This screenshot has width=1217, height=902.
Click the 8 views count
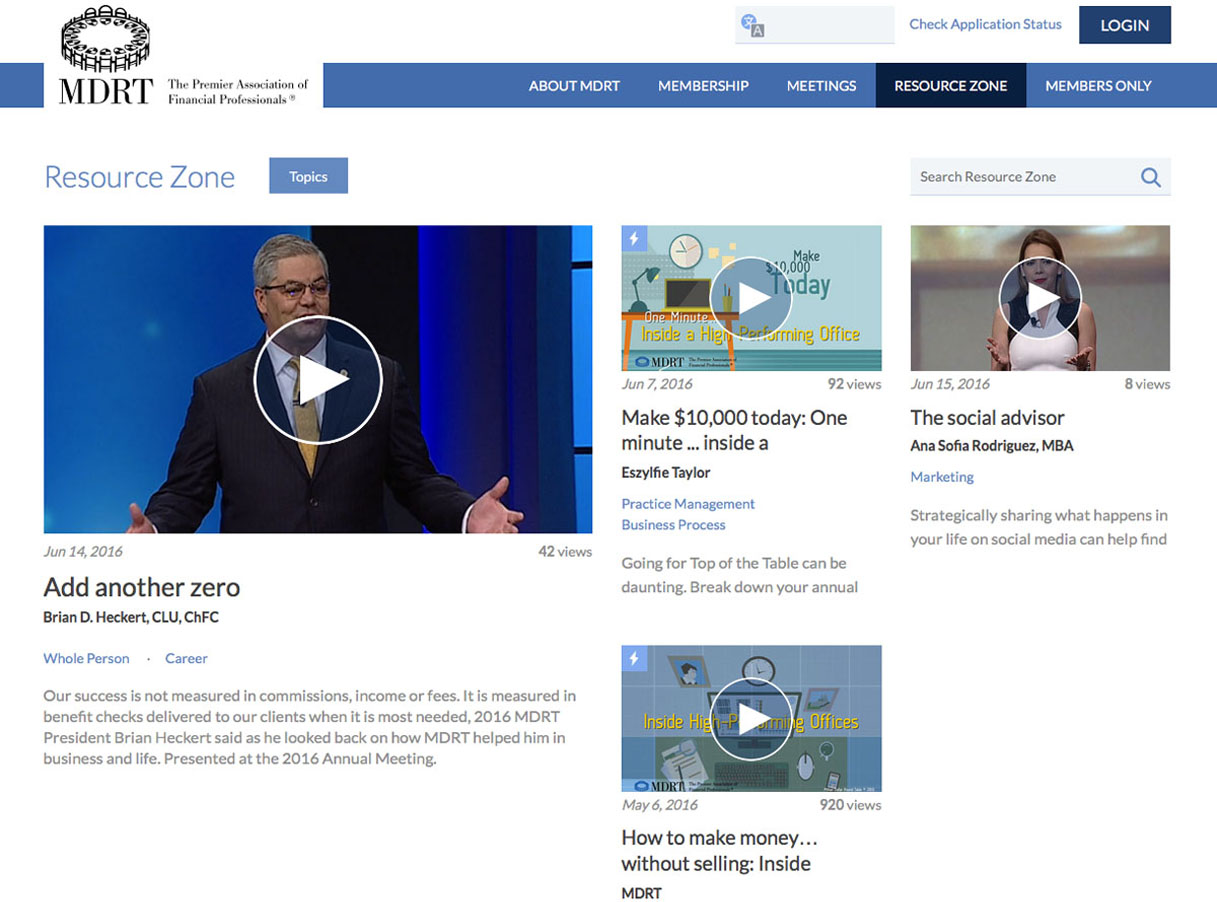1147,384
